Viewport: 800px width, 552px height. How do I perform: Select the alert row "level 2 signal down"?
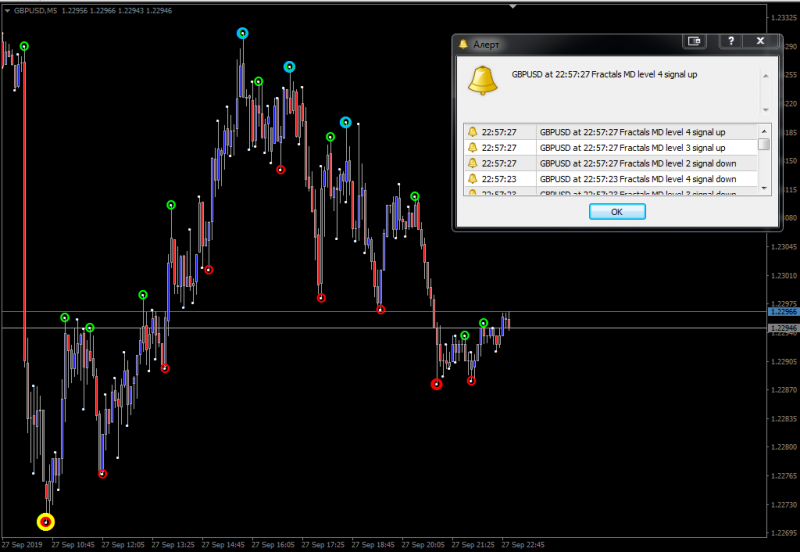click(611, 164)
